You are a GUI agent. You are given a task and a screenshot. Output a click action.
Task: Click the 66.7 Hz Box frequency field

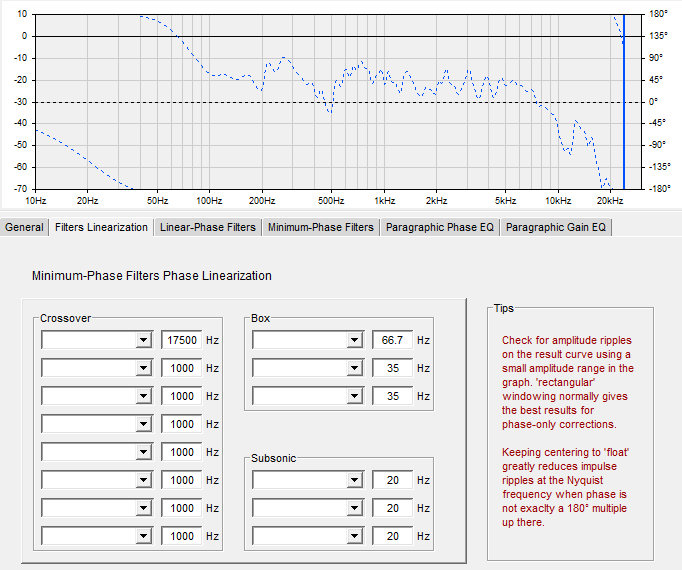point(392,340)
